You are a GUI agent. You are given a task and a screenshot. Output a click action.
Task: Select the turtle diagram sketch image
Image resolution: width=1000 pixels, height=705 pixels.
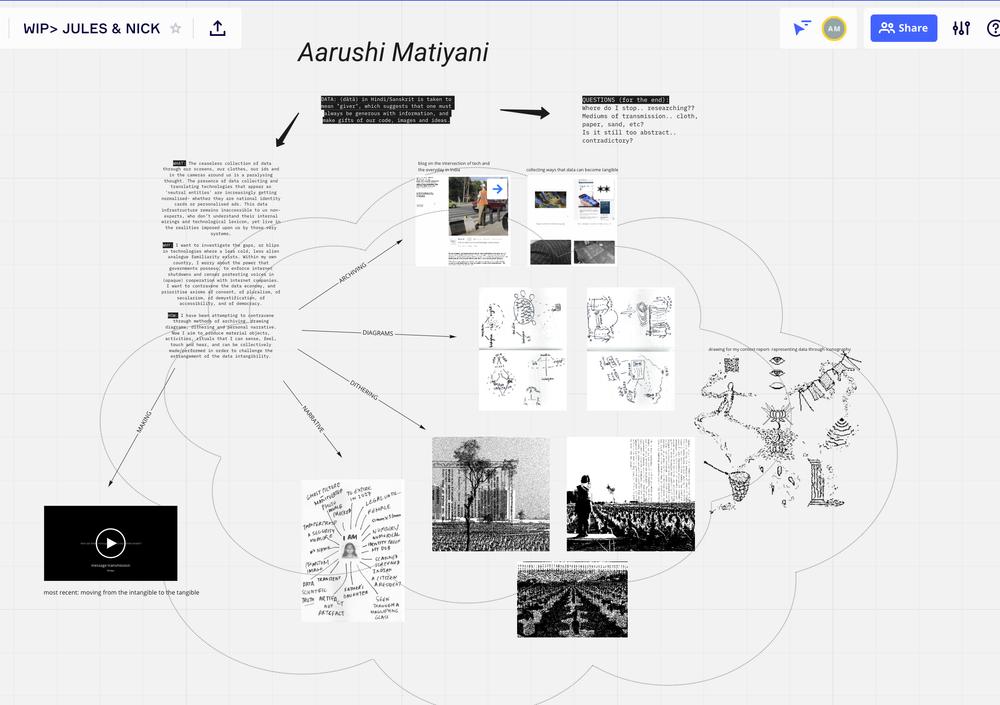522,349
